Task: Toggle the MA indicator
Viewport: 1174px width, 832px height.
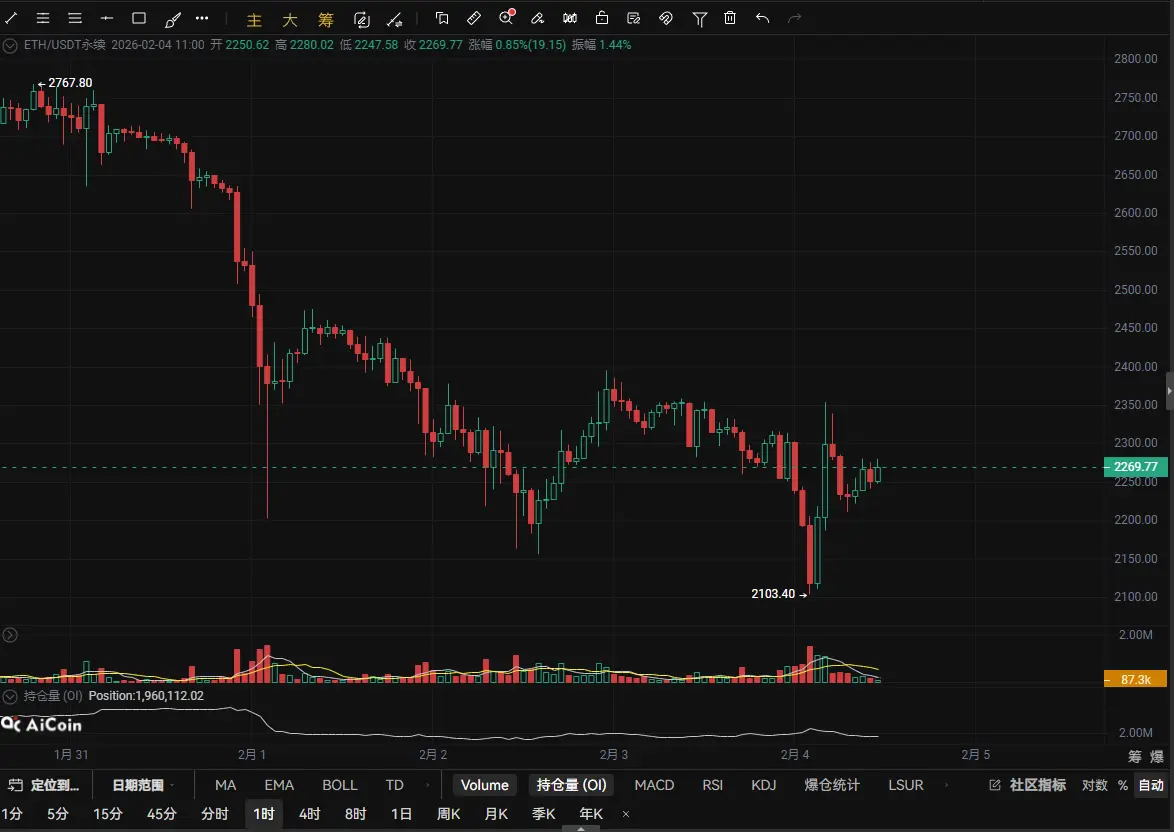Action: click(225, 785)
